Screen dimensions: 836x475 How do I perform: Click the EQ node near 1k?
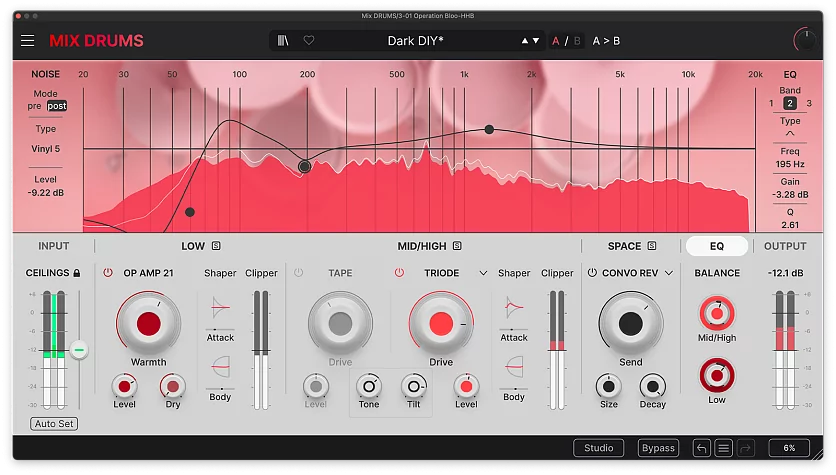pos(489,129)
